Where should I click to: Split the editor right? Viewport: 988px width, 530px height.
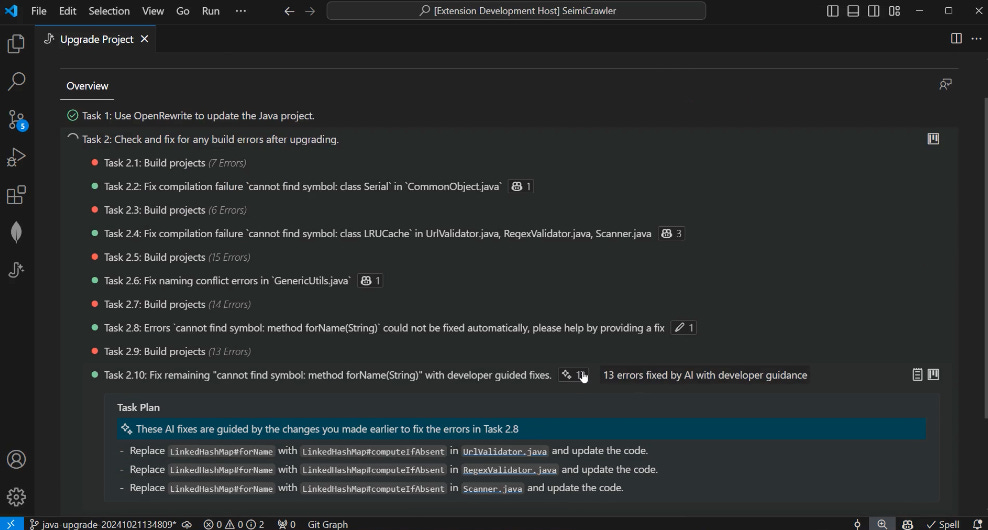(x=956, y=38)
